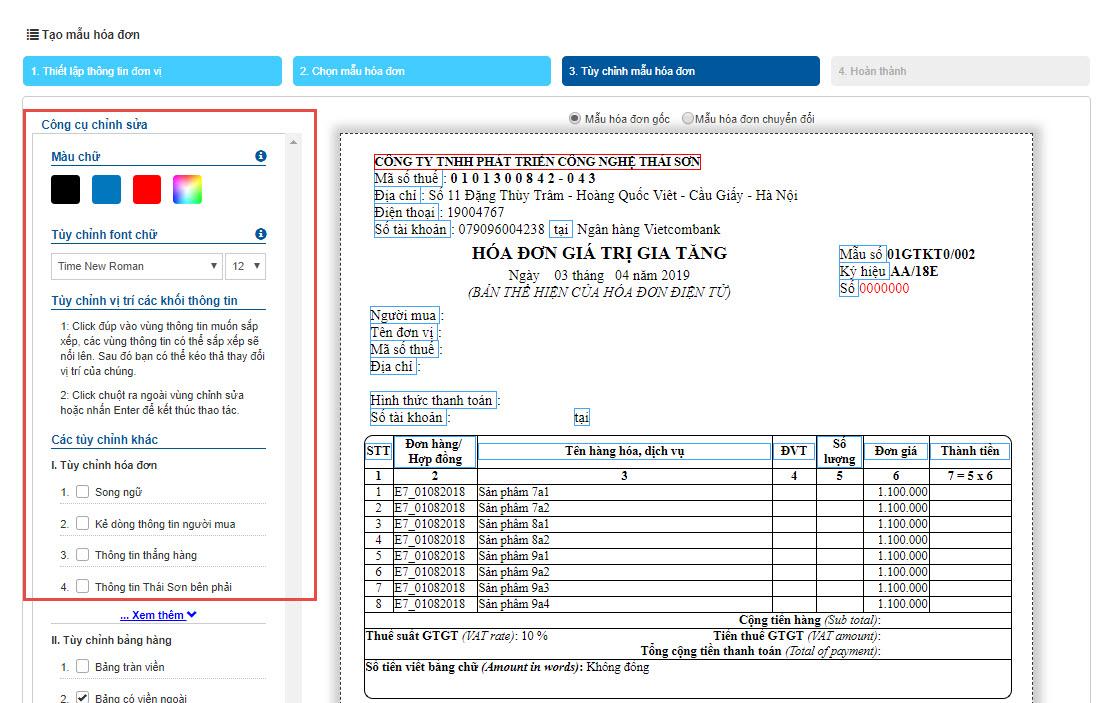Go to step 2 Chọn mẫu hóa đơn
This screenshot has width=1109, height=703.
point(422,71)
